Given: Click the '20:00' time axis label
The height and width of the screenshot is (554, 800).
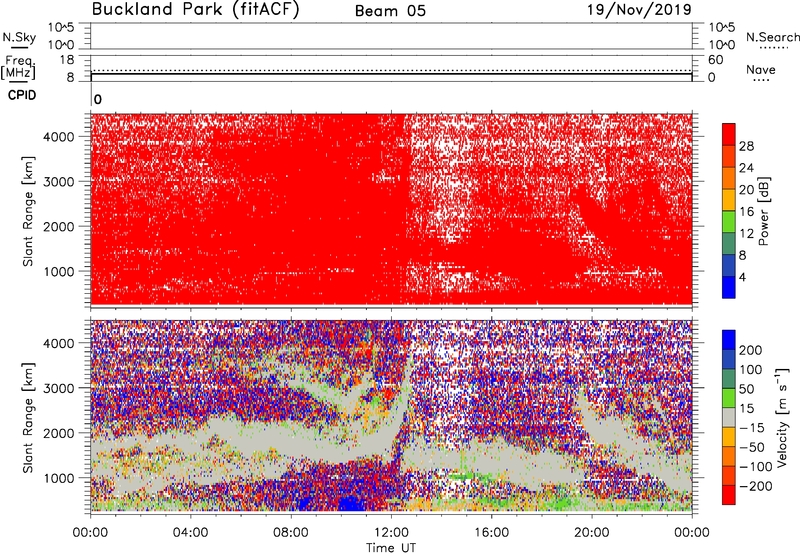Looking at the screenshot, I should coord(592,533).
